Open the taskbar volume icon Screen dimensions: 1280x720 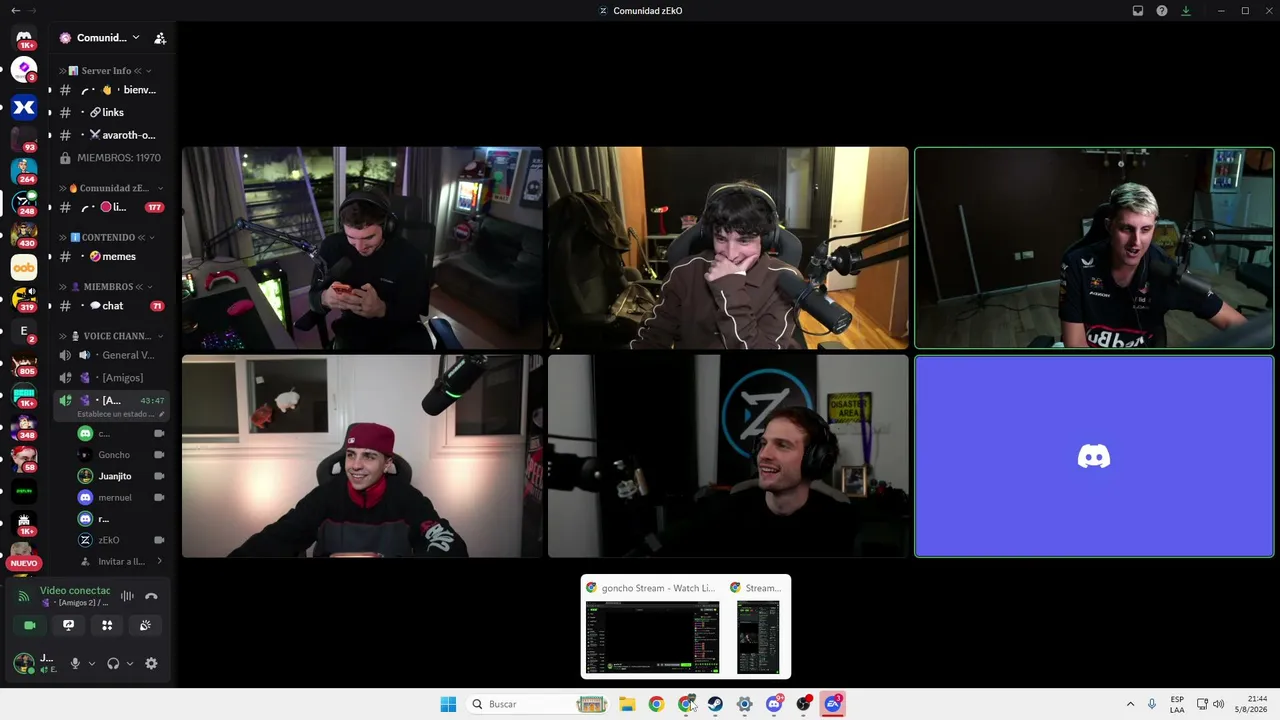click(x=1218, y=704)
